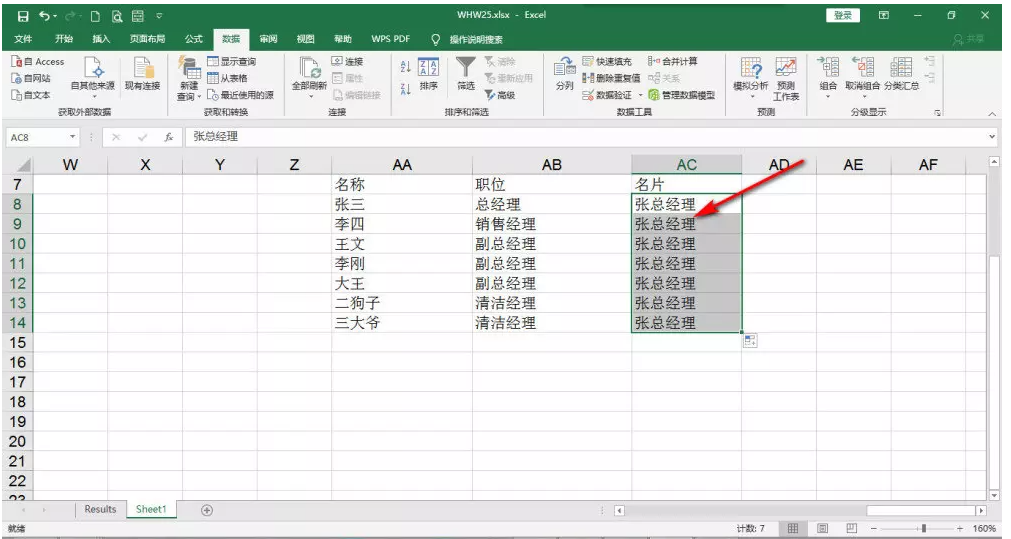Click the Save icon in quick access toolbar
The image size is (1011, 539).
22,16
